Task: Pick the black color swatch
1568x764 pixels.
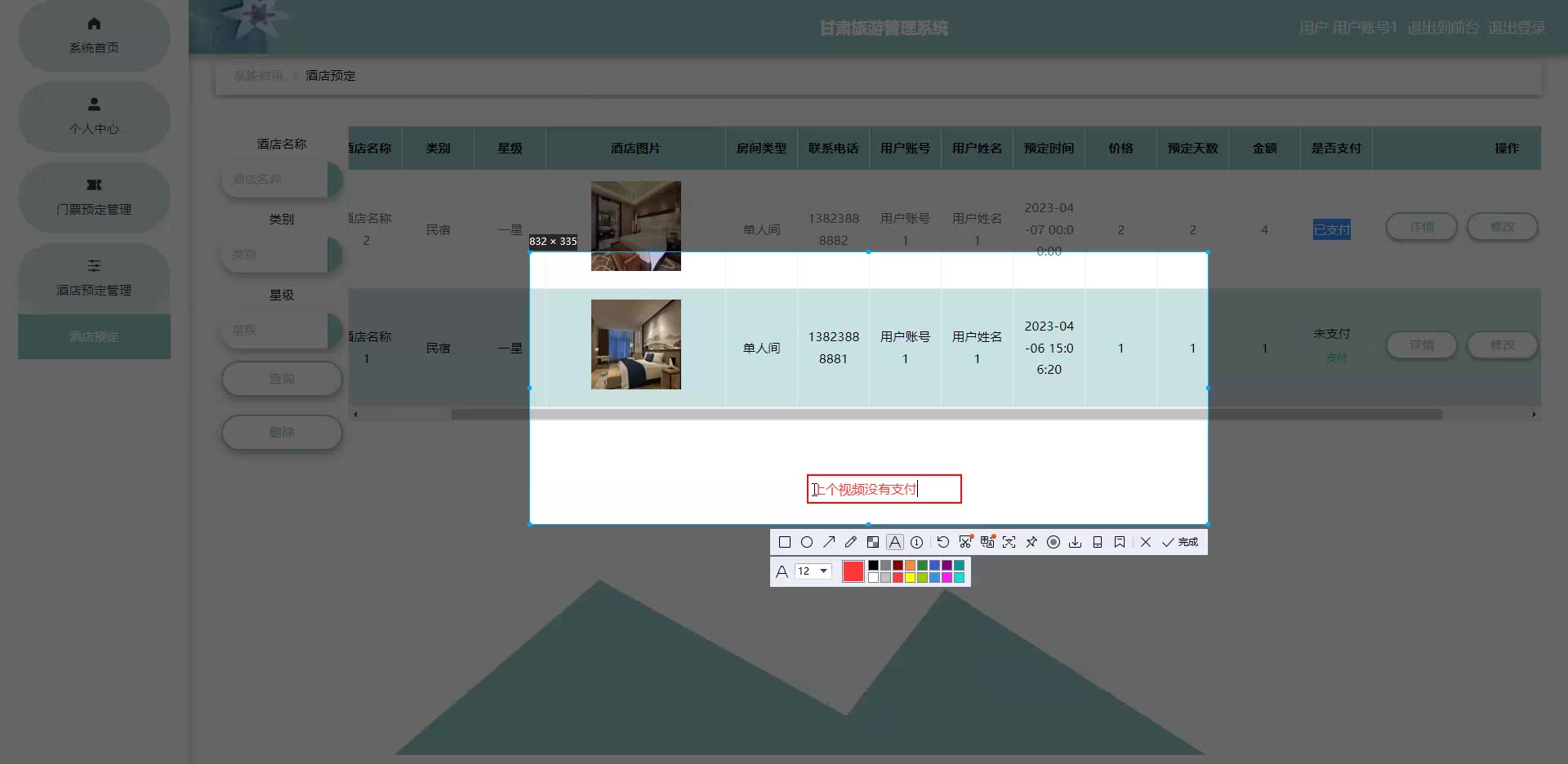Action: tap(873, 565)
